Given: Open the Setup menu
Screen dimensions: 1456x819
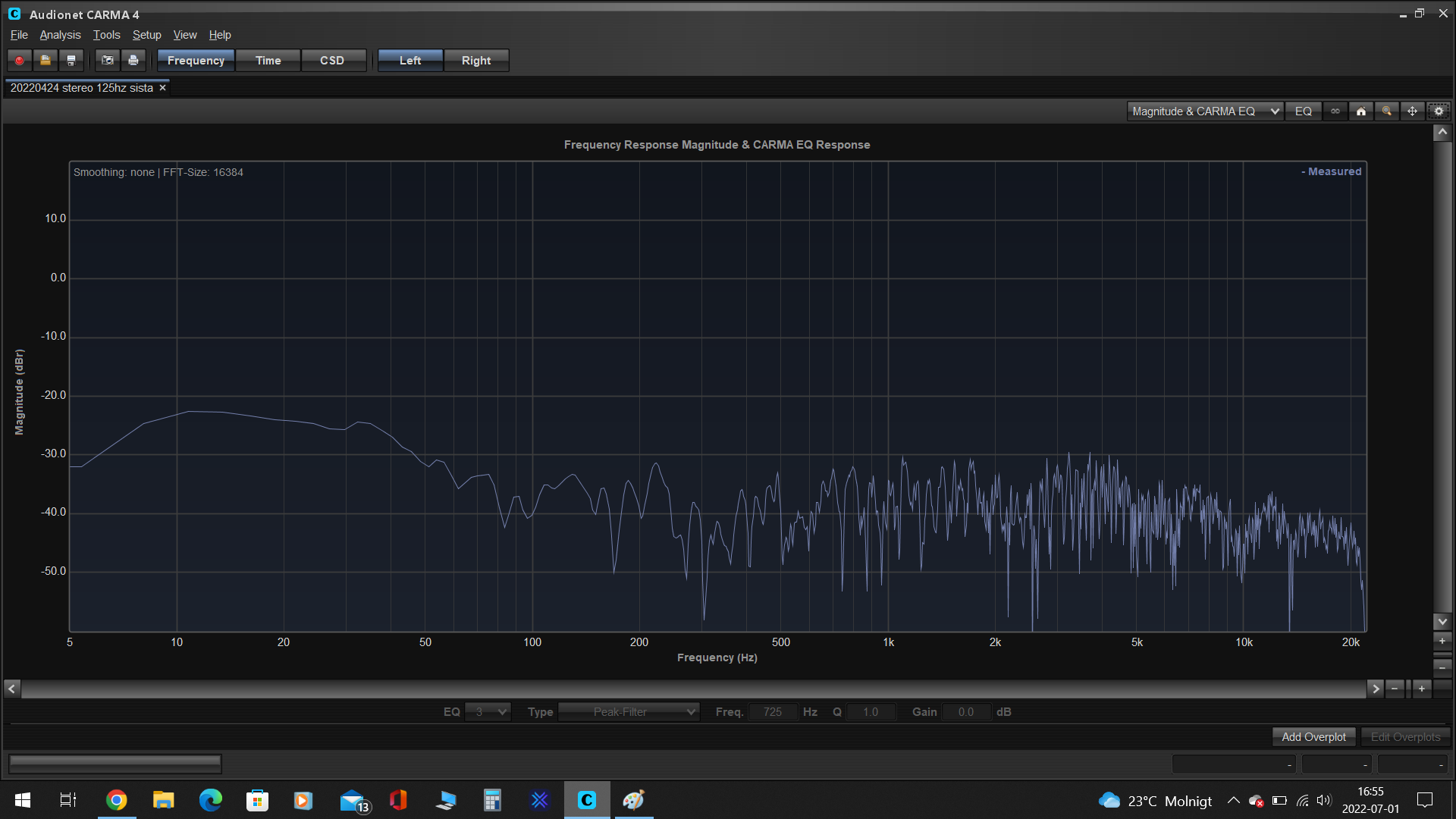Looking at the screenshot, I should 146,35.
